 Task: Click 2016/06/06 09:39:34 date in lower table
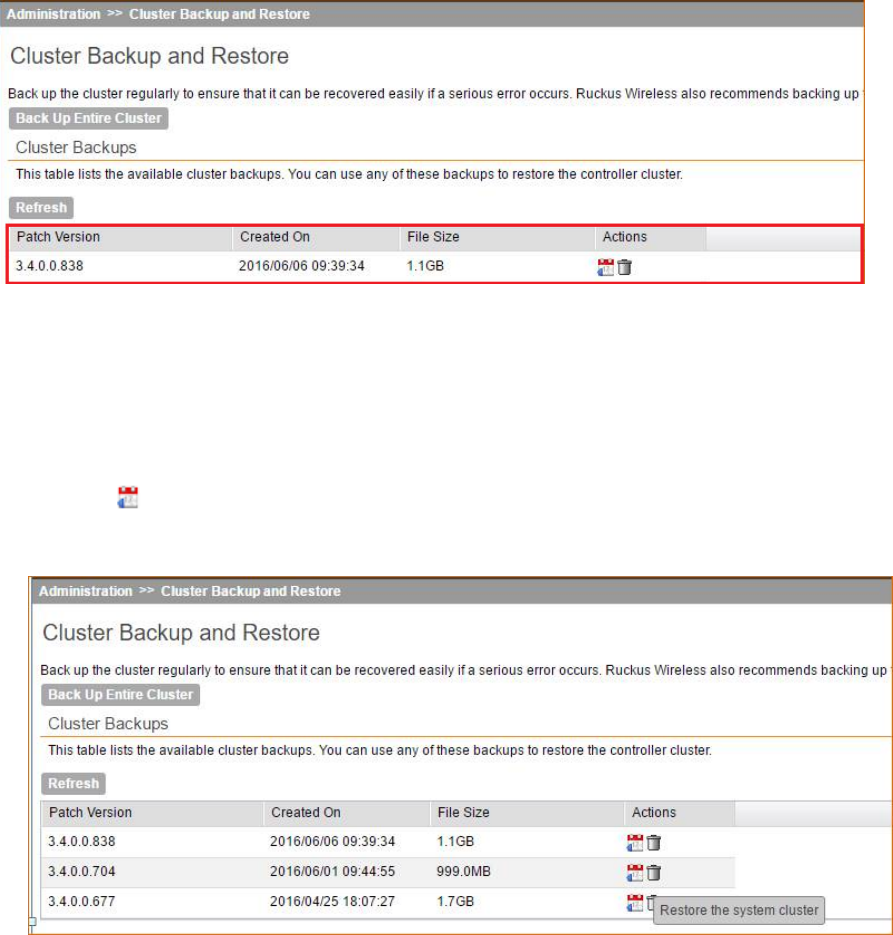point(333,841)
